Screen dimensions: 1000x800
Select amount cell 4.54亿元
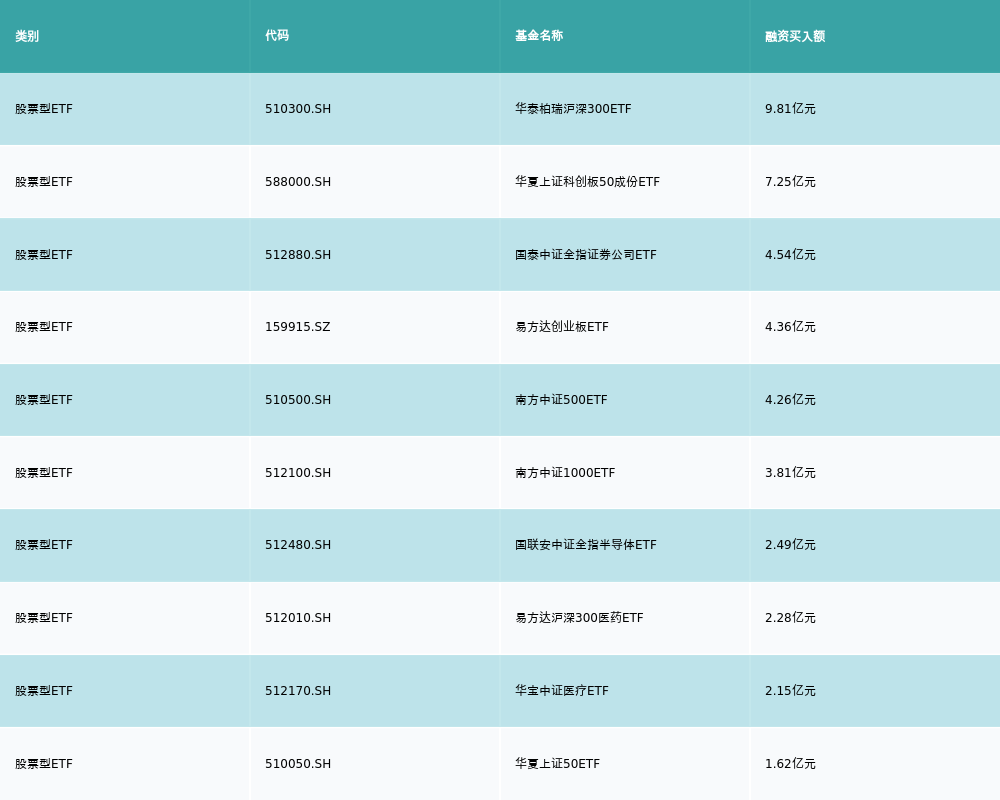(x=790, y=255)
